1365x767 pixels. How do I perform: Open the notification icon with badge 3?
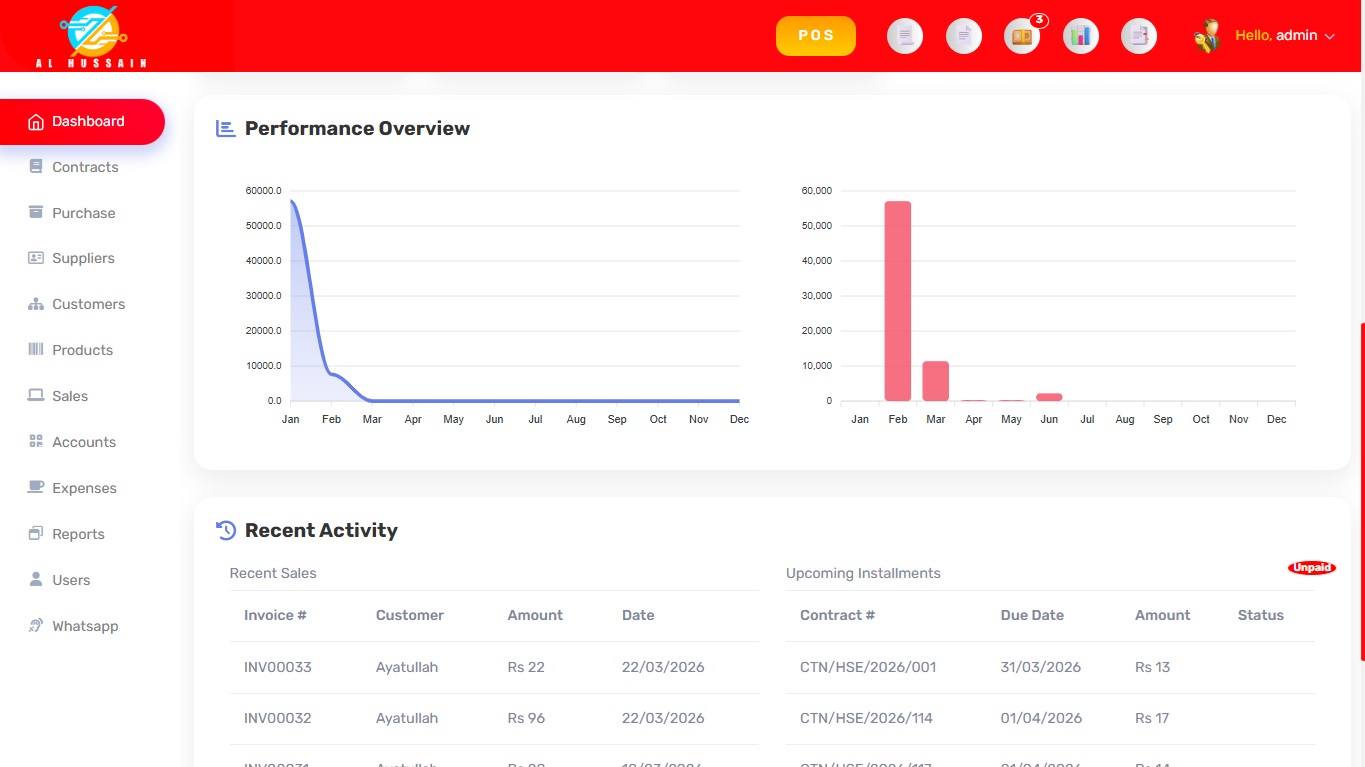pyautogui.click(x=1022, y=36)
